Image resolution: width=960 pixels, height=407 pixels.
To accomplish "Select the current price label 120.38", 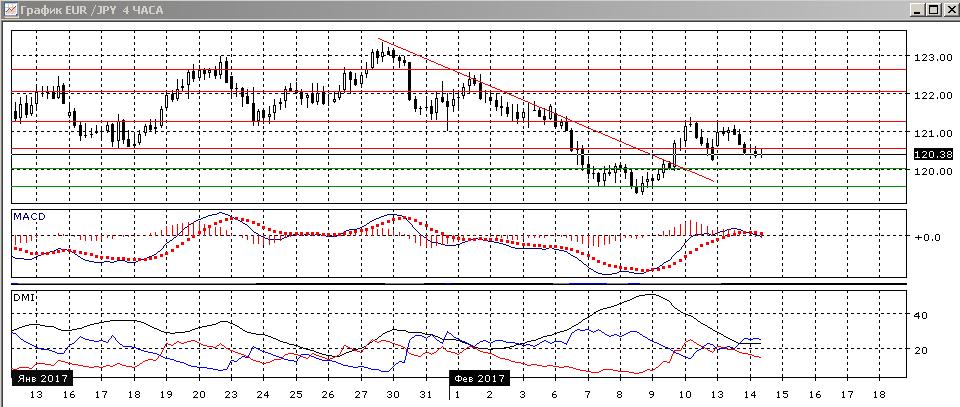I will pos(933,155).
